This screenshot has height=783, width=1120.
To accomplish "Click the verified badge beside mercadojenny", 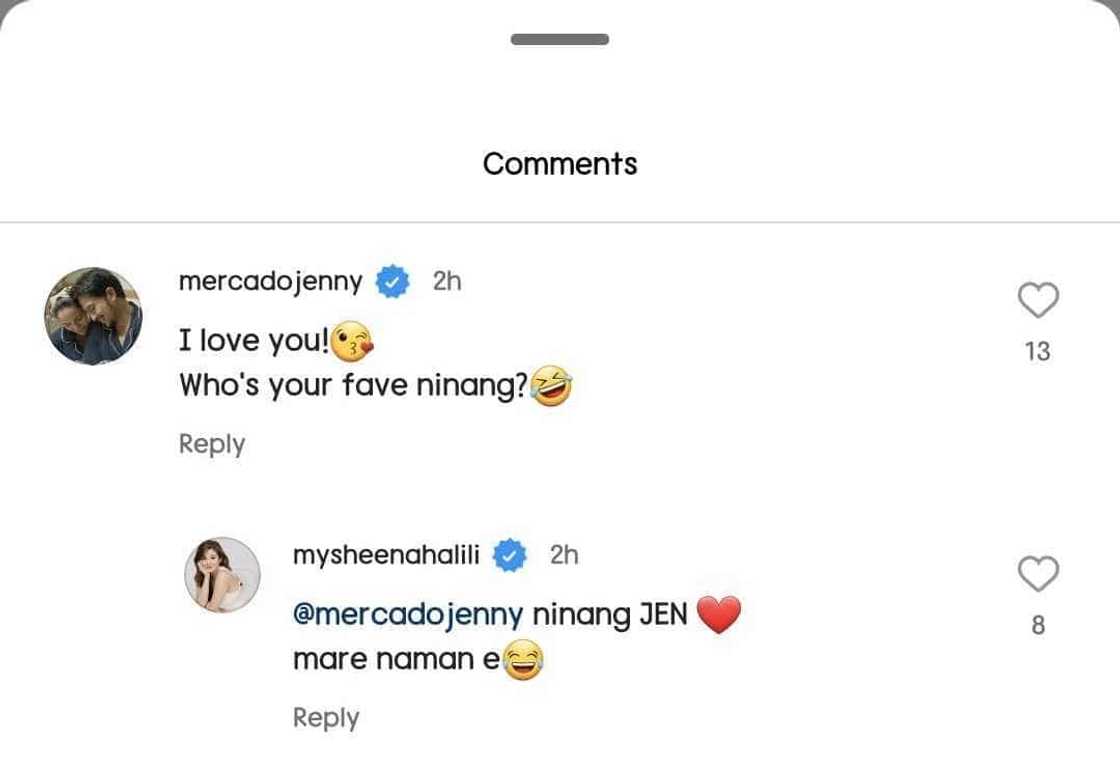I will 392,283.
